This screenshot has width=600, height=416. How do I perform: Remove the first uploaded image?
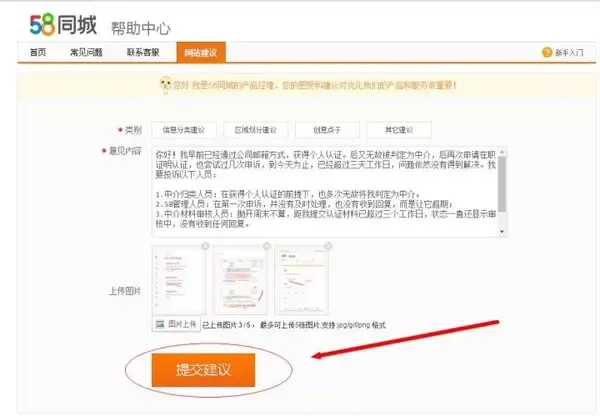pyautogui.click(x=205, y=246)
